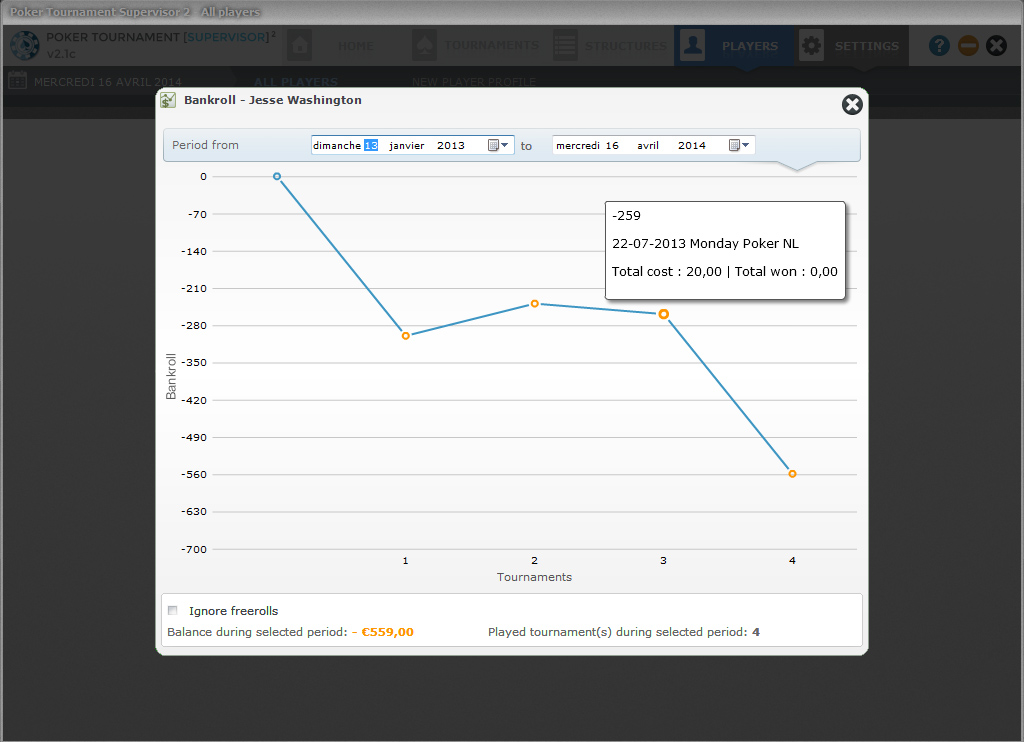Image resolution: width=1024 pixels, height=742 pixels.
Task: Open the Players tab
Action: point(735,46)
